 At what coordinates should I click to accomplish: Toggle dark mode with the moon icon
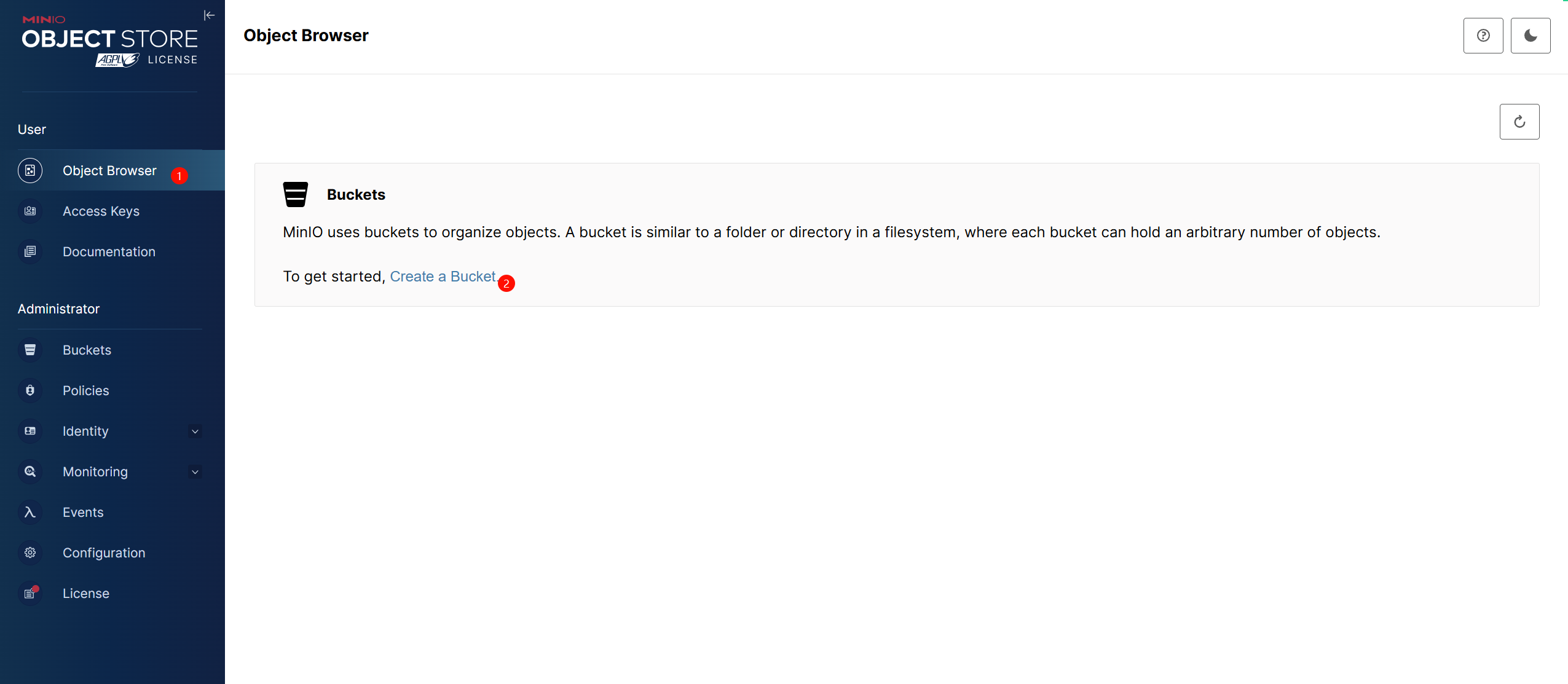(x=1530, y=36)
